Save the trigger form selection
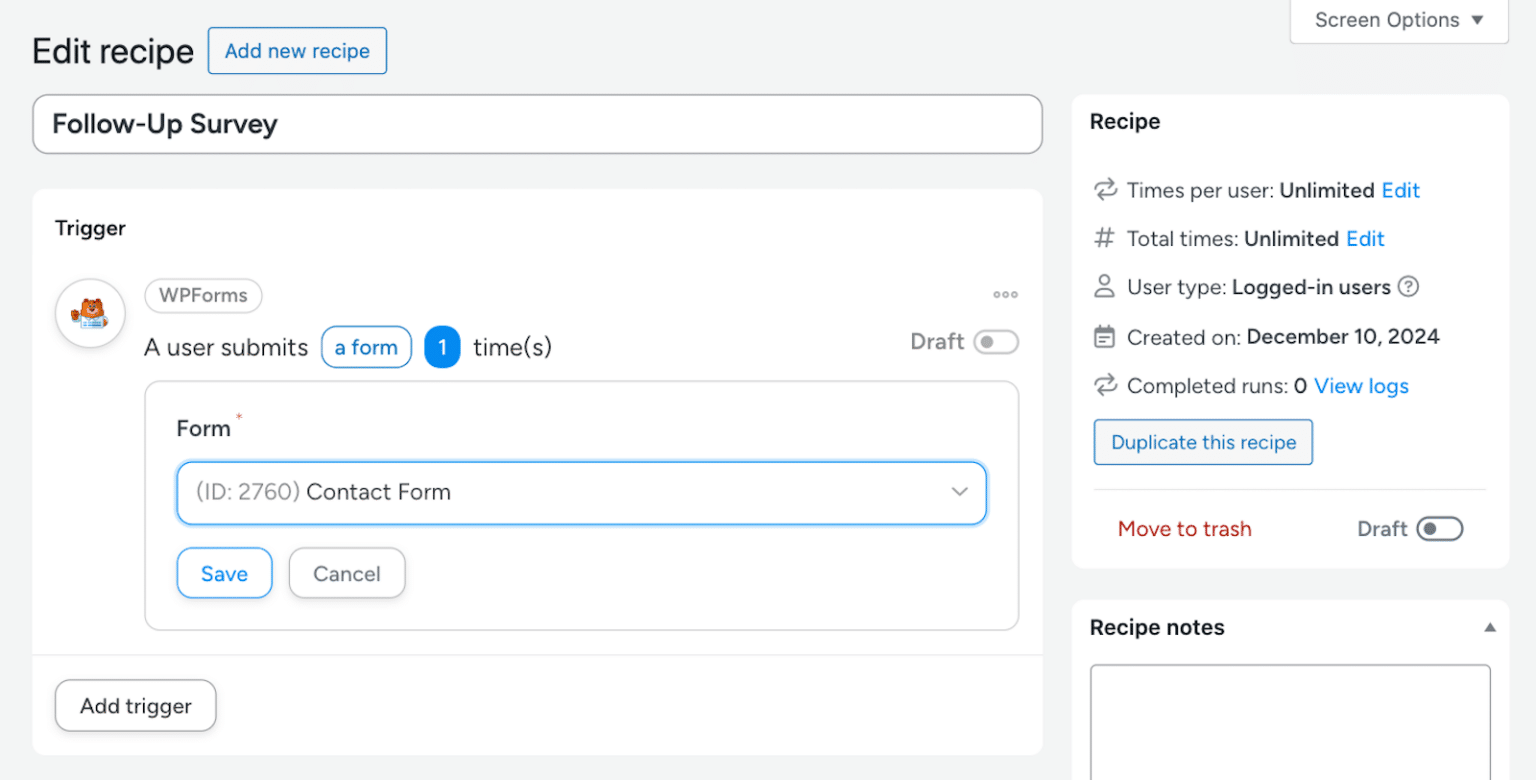This screenshot has width=1536, height=780. 224,573
